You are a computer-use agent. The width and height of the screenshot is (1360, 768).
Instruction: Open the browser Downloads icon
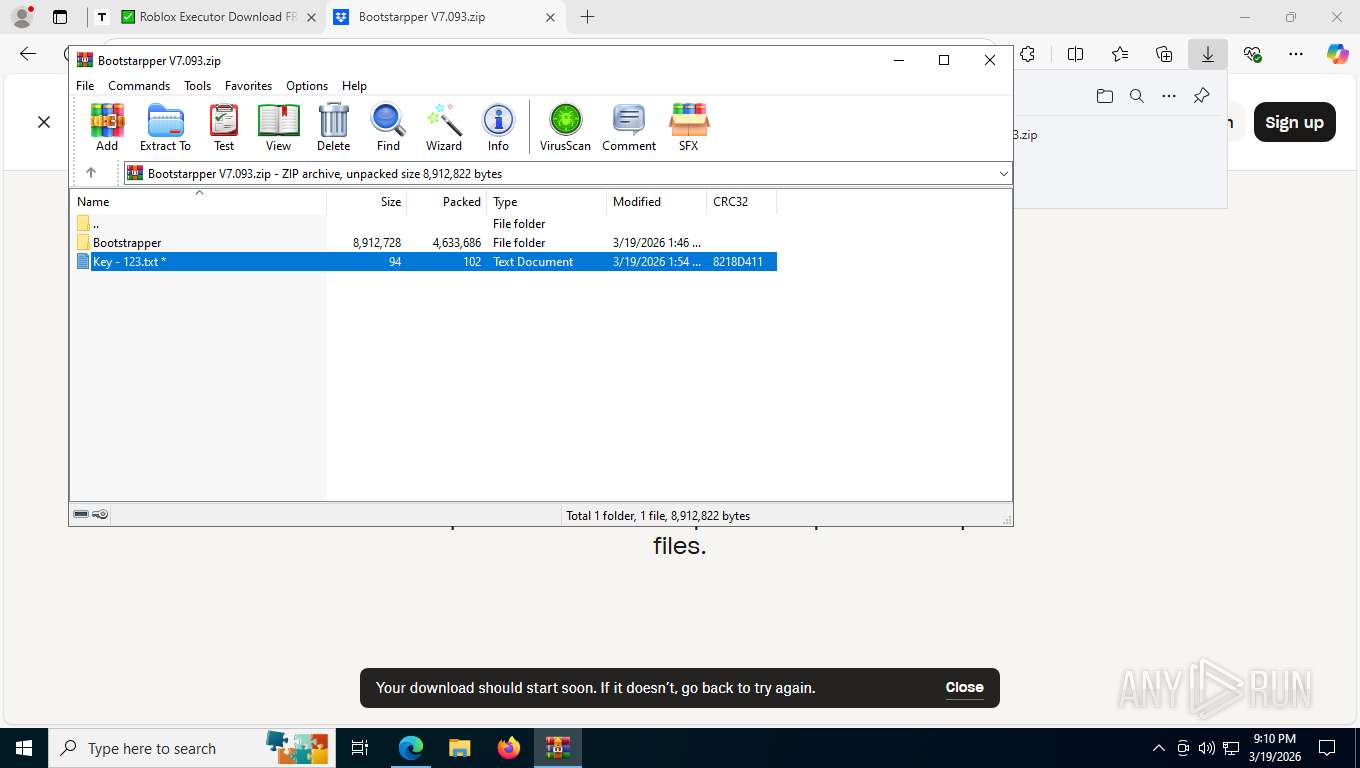tap(1207, 54)
